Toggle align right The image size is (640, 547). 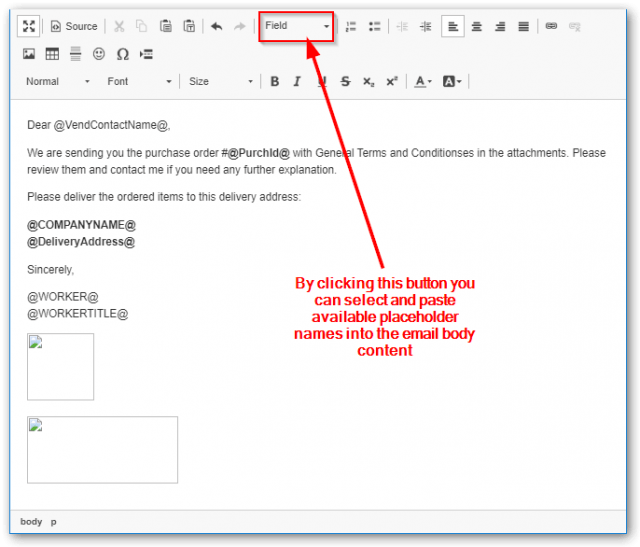click(x=500, y=27)
